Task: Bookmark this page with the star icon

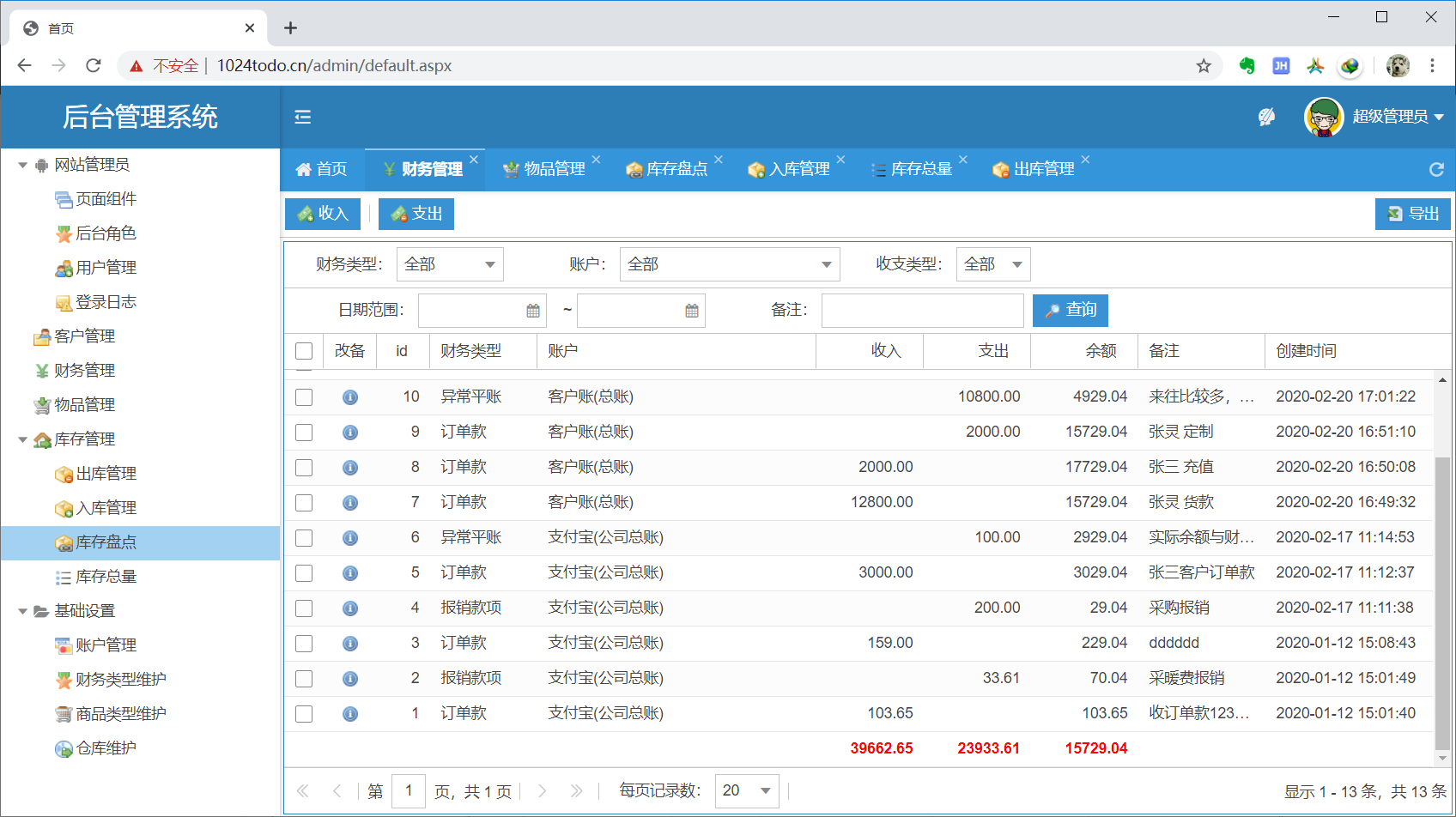Action: [x=1204, y=66]
